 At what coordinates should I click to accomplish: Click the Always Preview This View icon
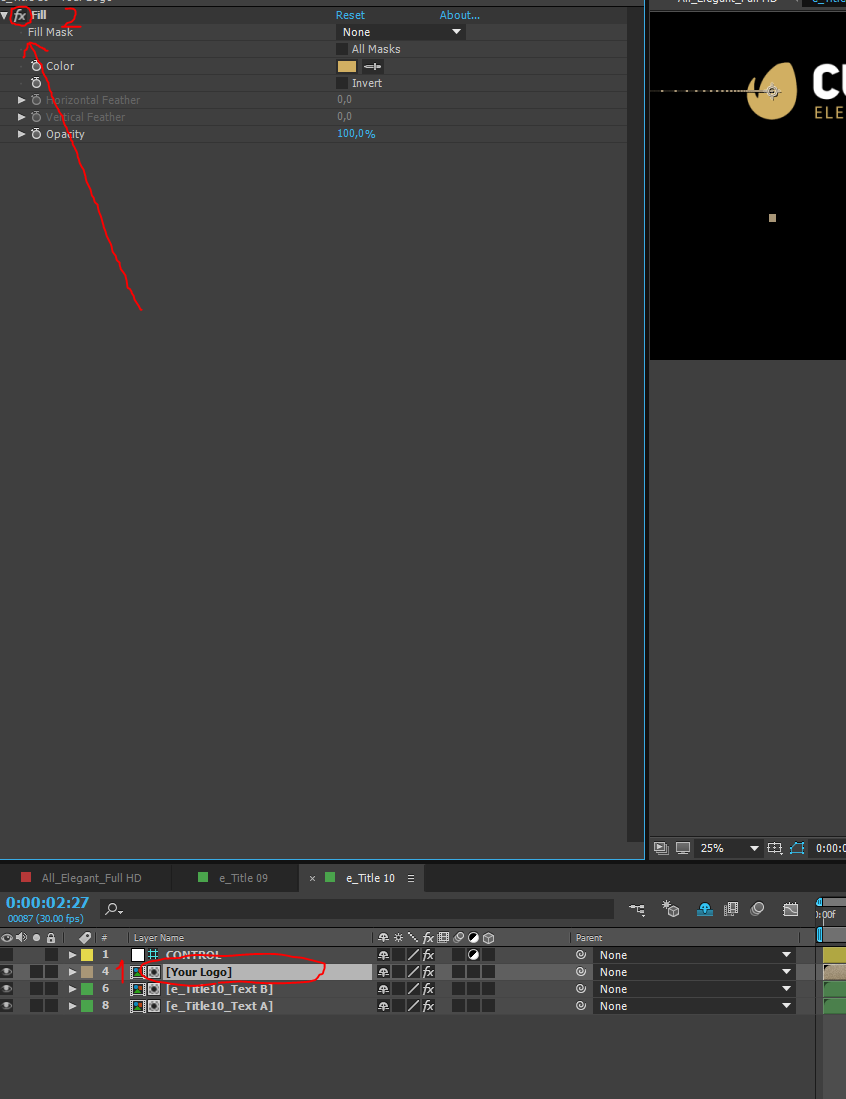coord(661,848)
